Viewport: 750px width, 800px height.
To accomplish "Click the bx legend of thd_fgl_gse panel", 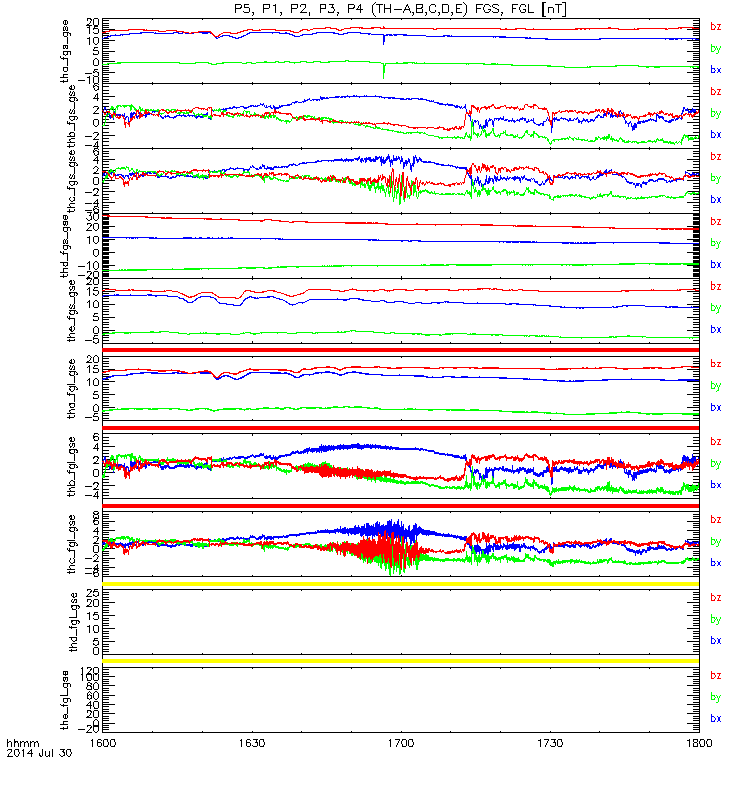I will 716,640.
